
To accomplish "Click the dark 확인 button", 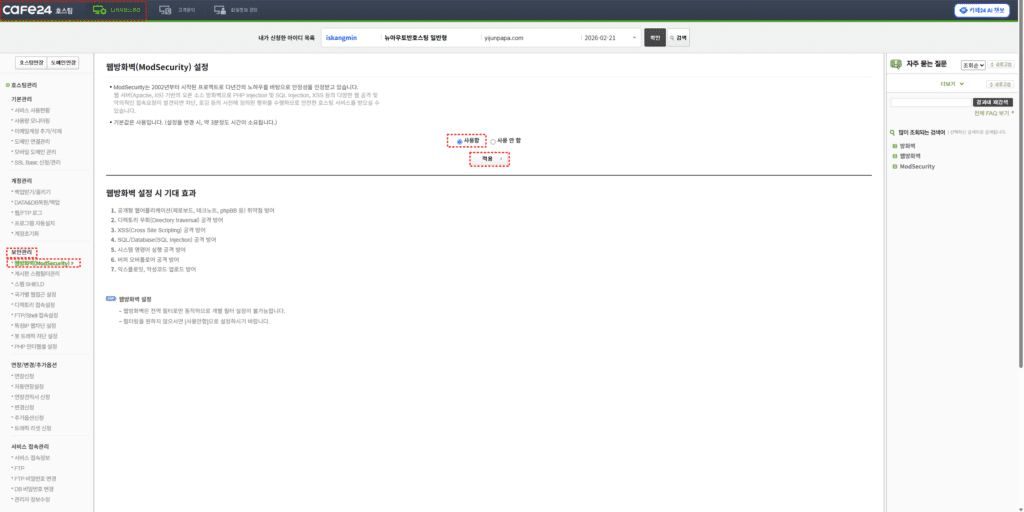I will coord(654,38).
